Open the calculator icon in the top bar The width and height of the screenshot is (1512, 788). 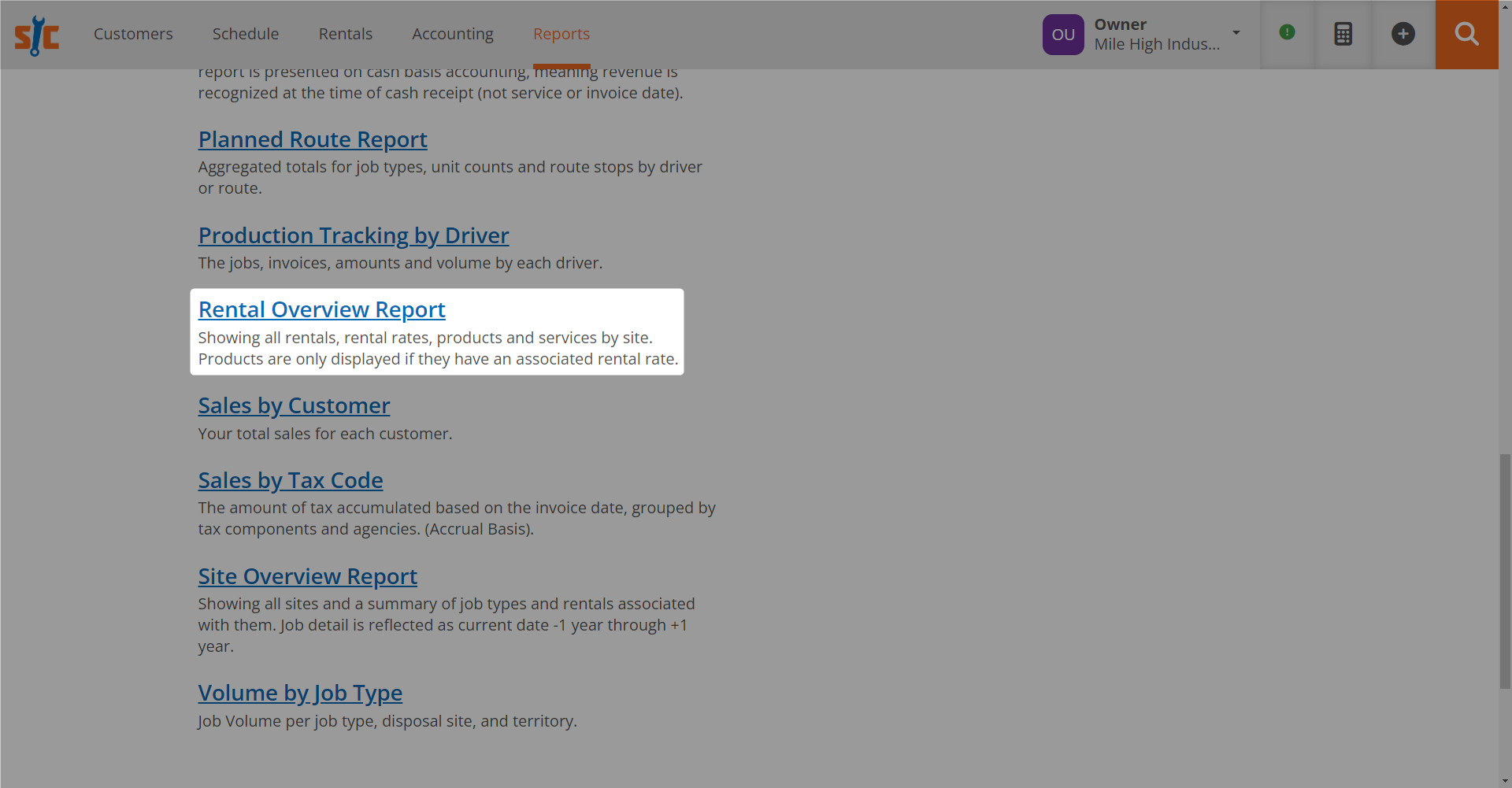tap(1343, 33)
